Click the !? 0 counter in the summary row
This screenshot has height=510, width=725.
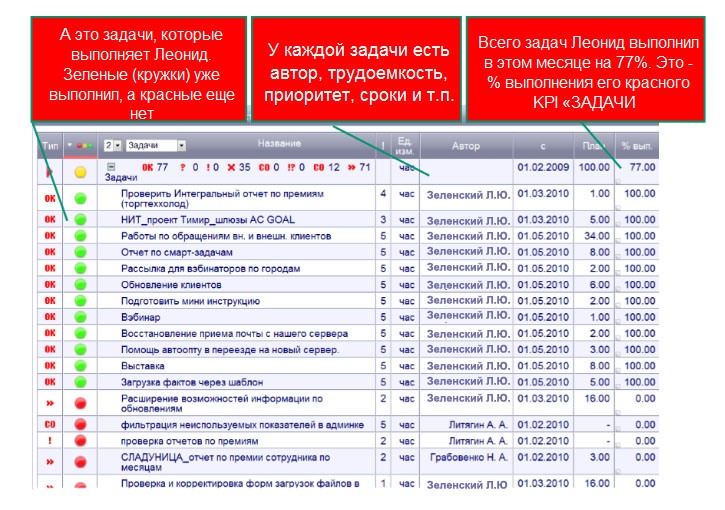[296, 167]
